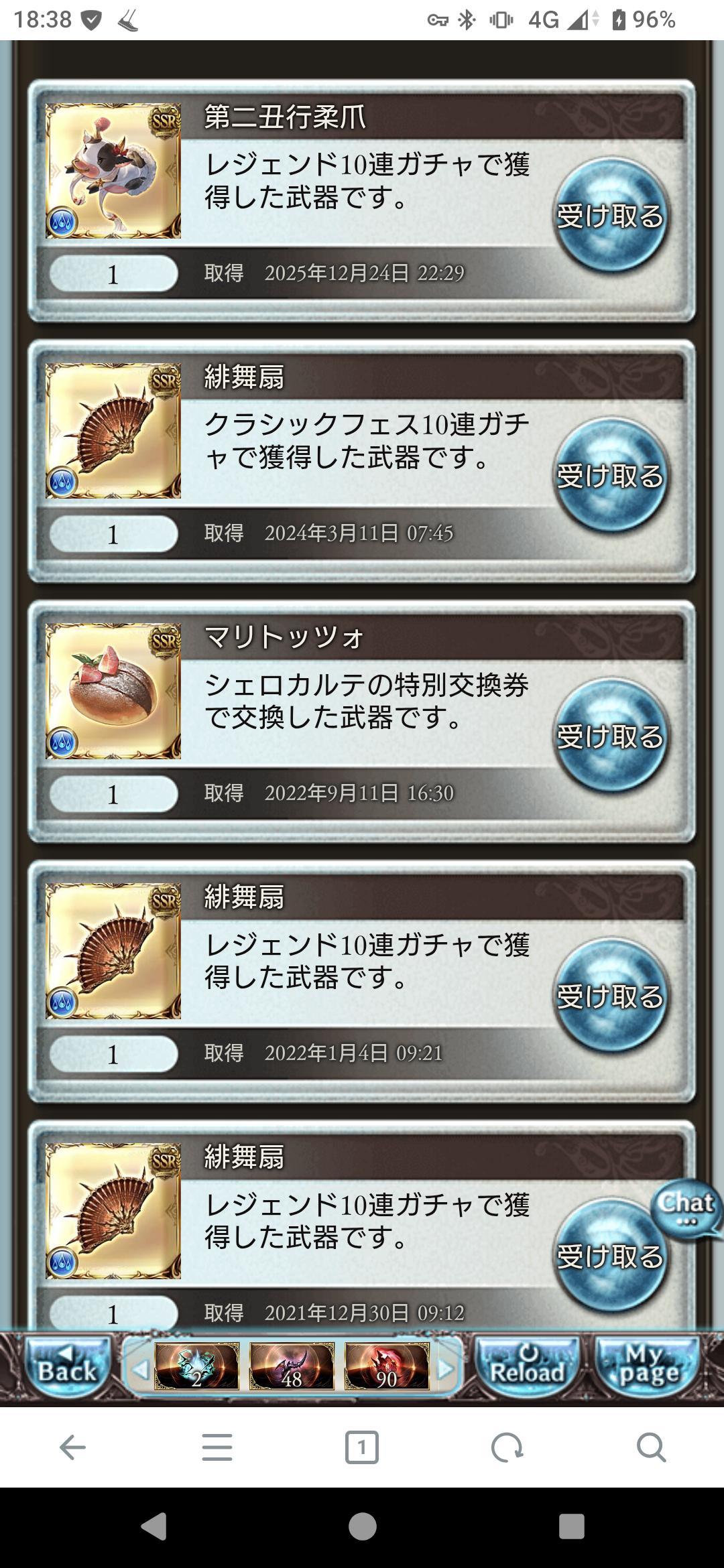
Task: Tap the fan icon of Classic Fes 緋舞扇
Action: click(x=113, y=431)
